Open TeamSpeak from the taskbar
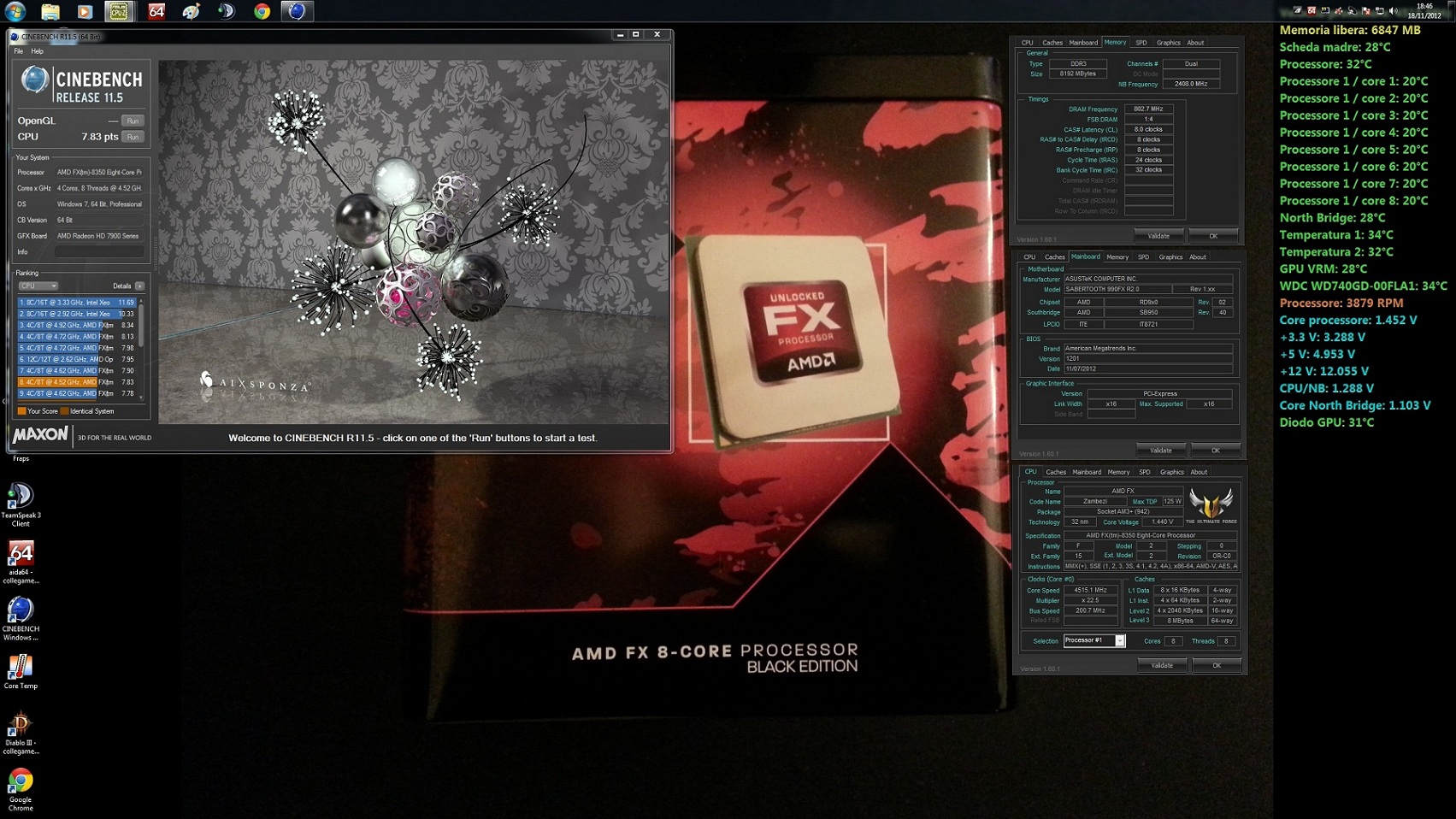The image size is (1456, 819). 227,11
